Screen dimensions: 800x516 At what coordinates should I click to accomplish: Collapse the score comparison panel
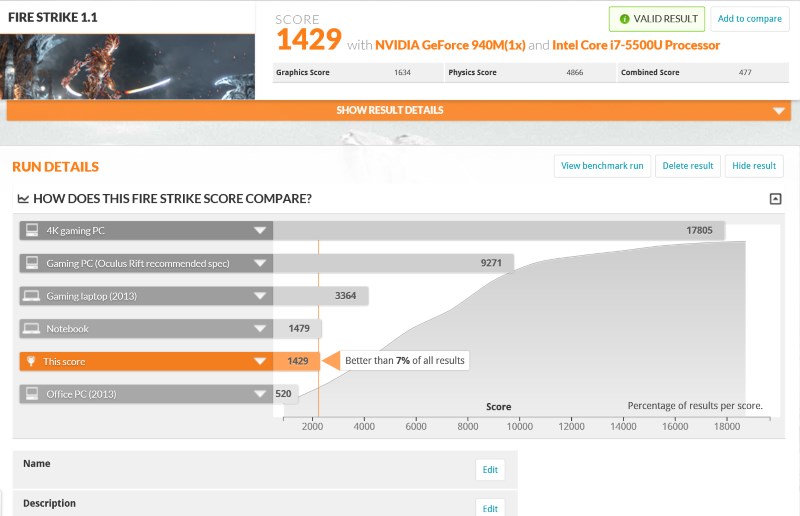coord(775,199)
